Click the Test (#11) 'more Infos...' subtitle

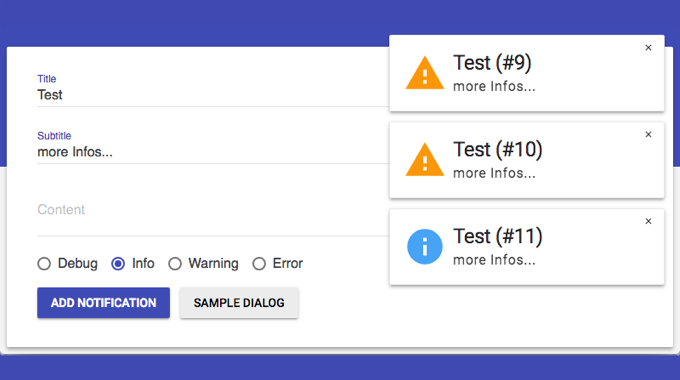click(x=494, y=260)
